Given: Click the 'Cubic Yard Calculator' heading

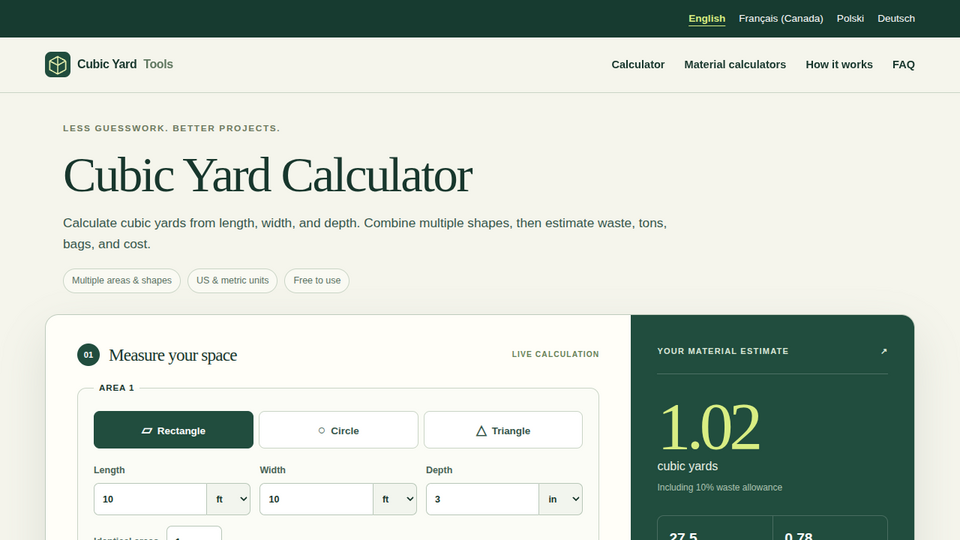Looking at the screenshot, I should pos(268,175).
